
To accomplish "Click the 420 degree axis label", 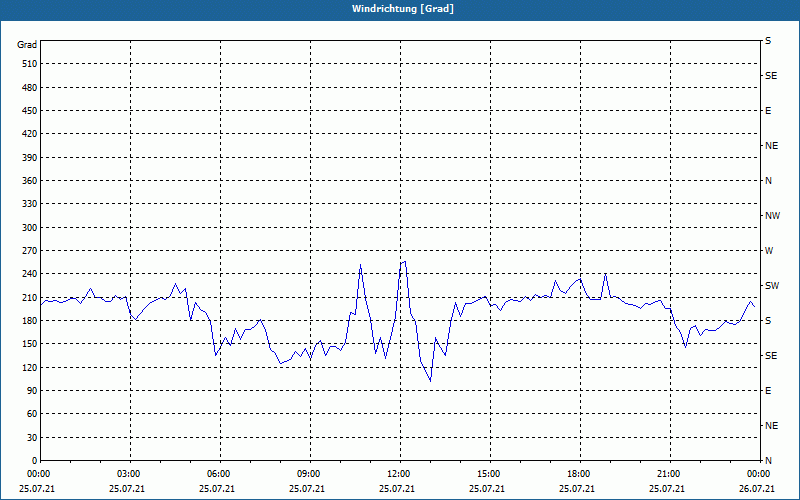I will 29,134.
